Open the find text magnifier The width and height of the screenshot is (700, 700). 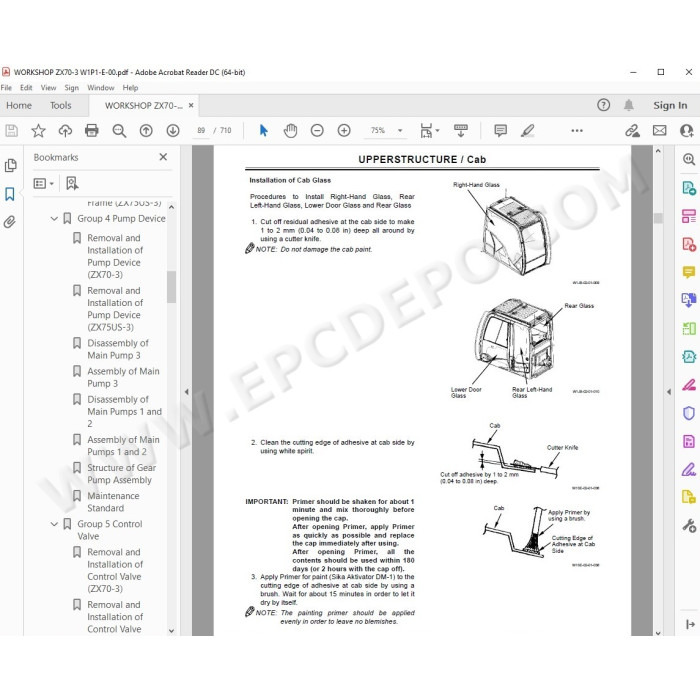point(119,130)
